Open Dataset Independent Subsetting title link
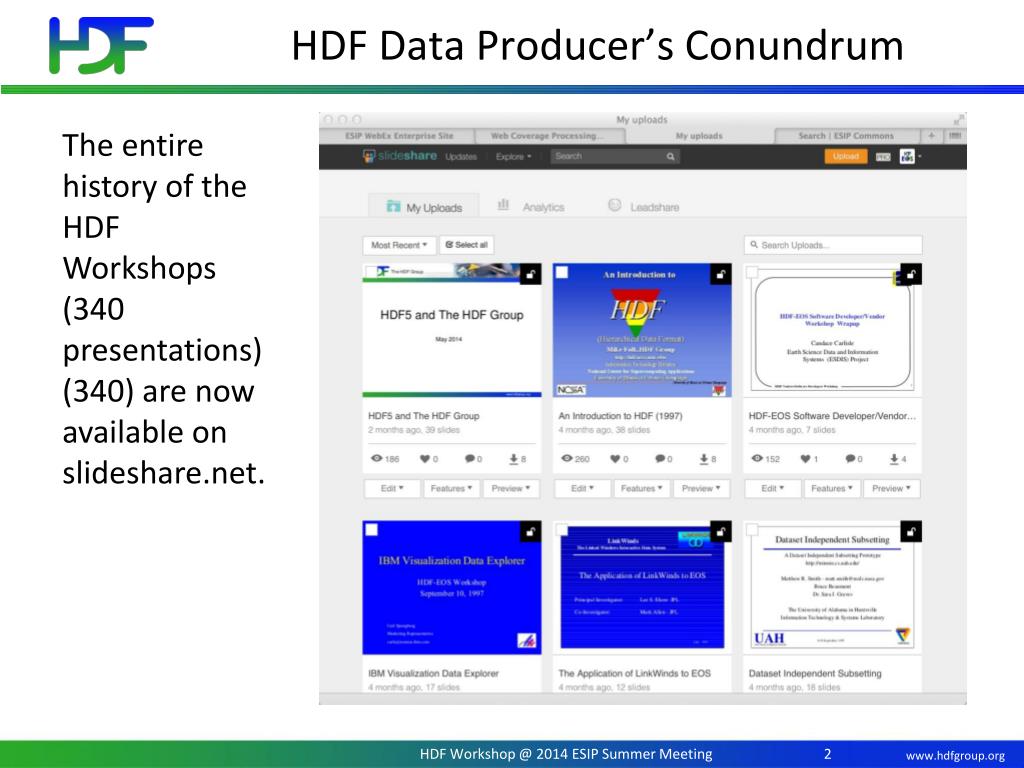Image resolution: width=1024 pixels, height=768 pixels. [x=815, y=673]
